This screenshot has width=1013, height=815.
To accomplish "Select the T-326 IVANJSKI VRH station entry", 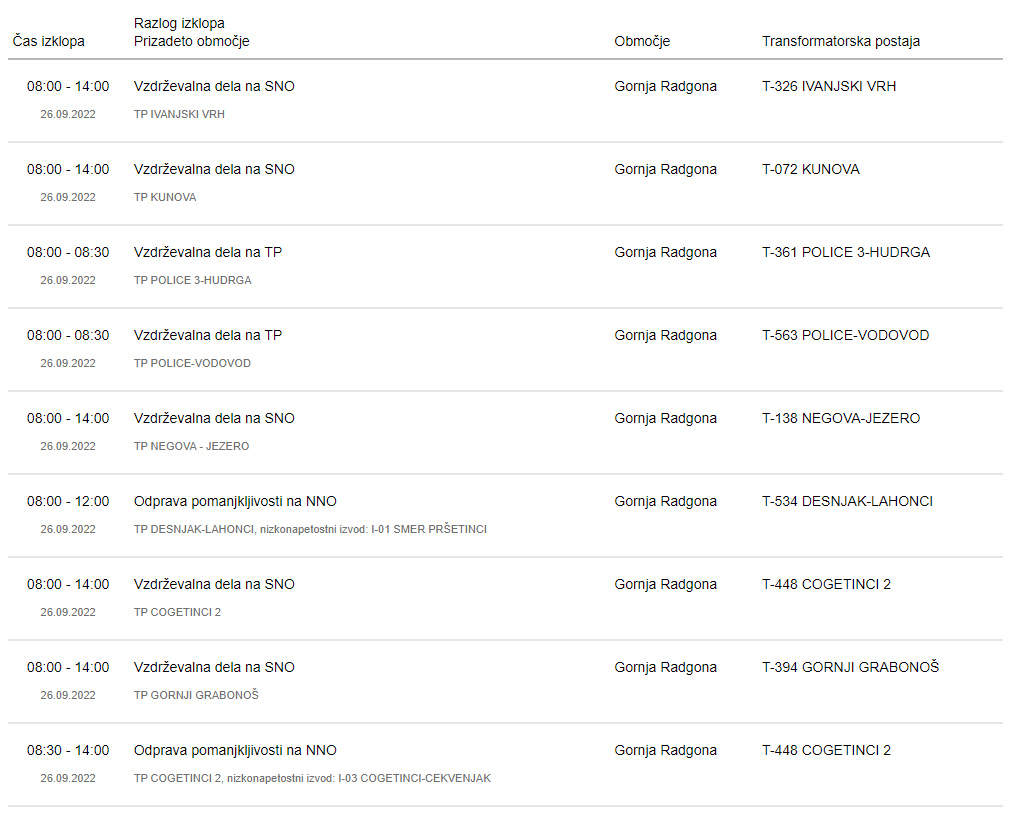I will [829, 86].
